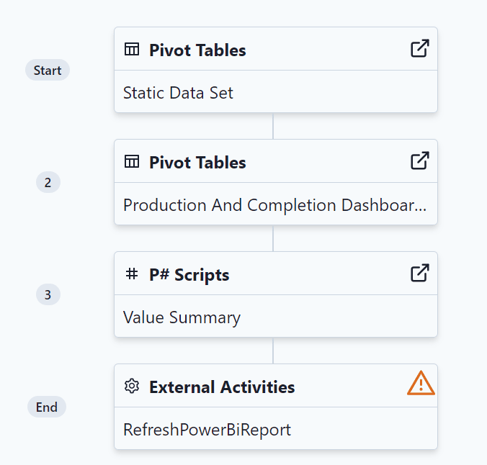Select the Start step badge
The width and height of the screenshot is (487, 465).
click(x=47, y=70)
